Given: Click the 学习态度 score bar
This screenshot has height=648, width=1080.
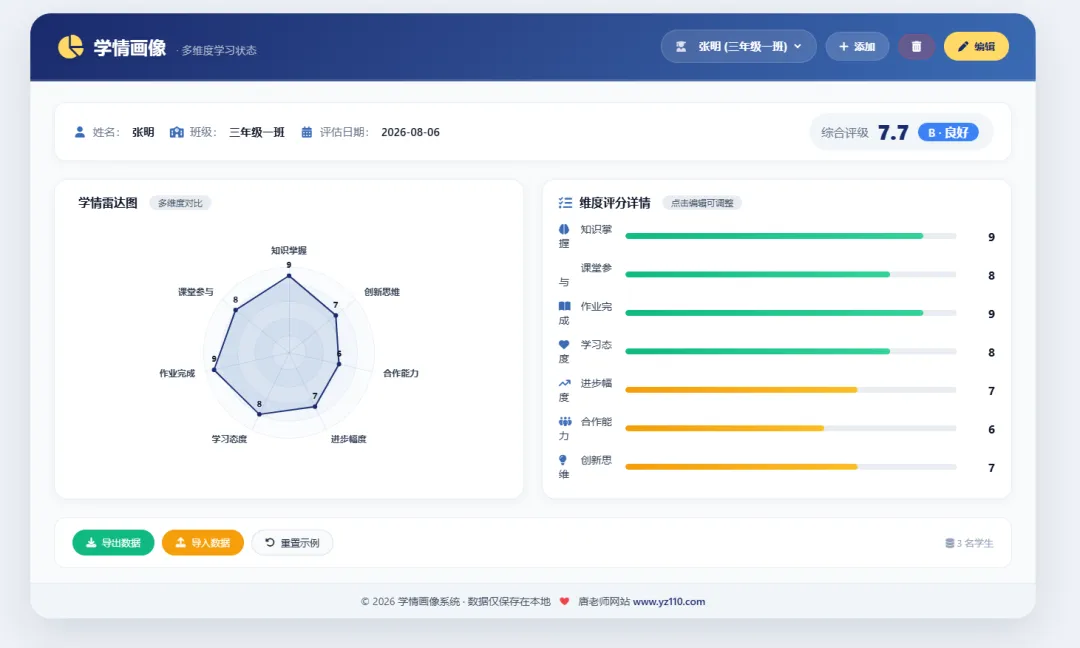Looking at the screenshot, I should [790, 352].
